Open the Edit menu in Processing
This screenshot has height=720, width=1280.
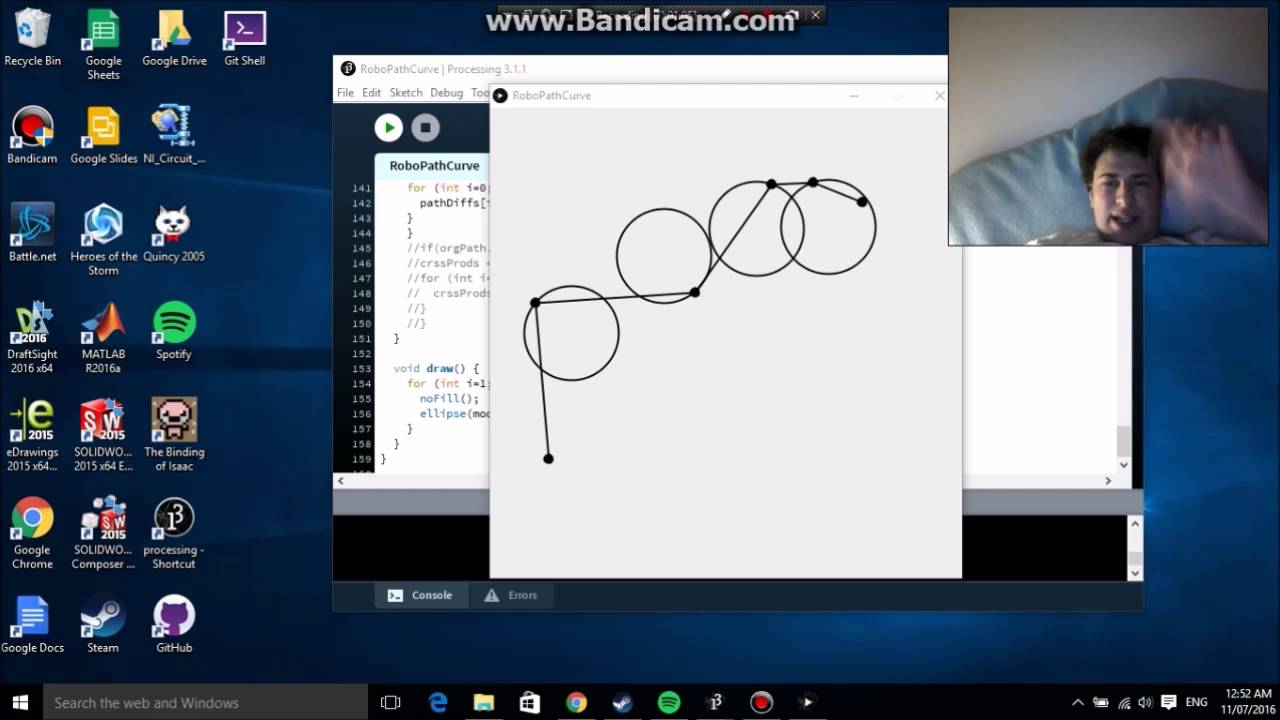pos(371,92)
